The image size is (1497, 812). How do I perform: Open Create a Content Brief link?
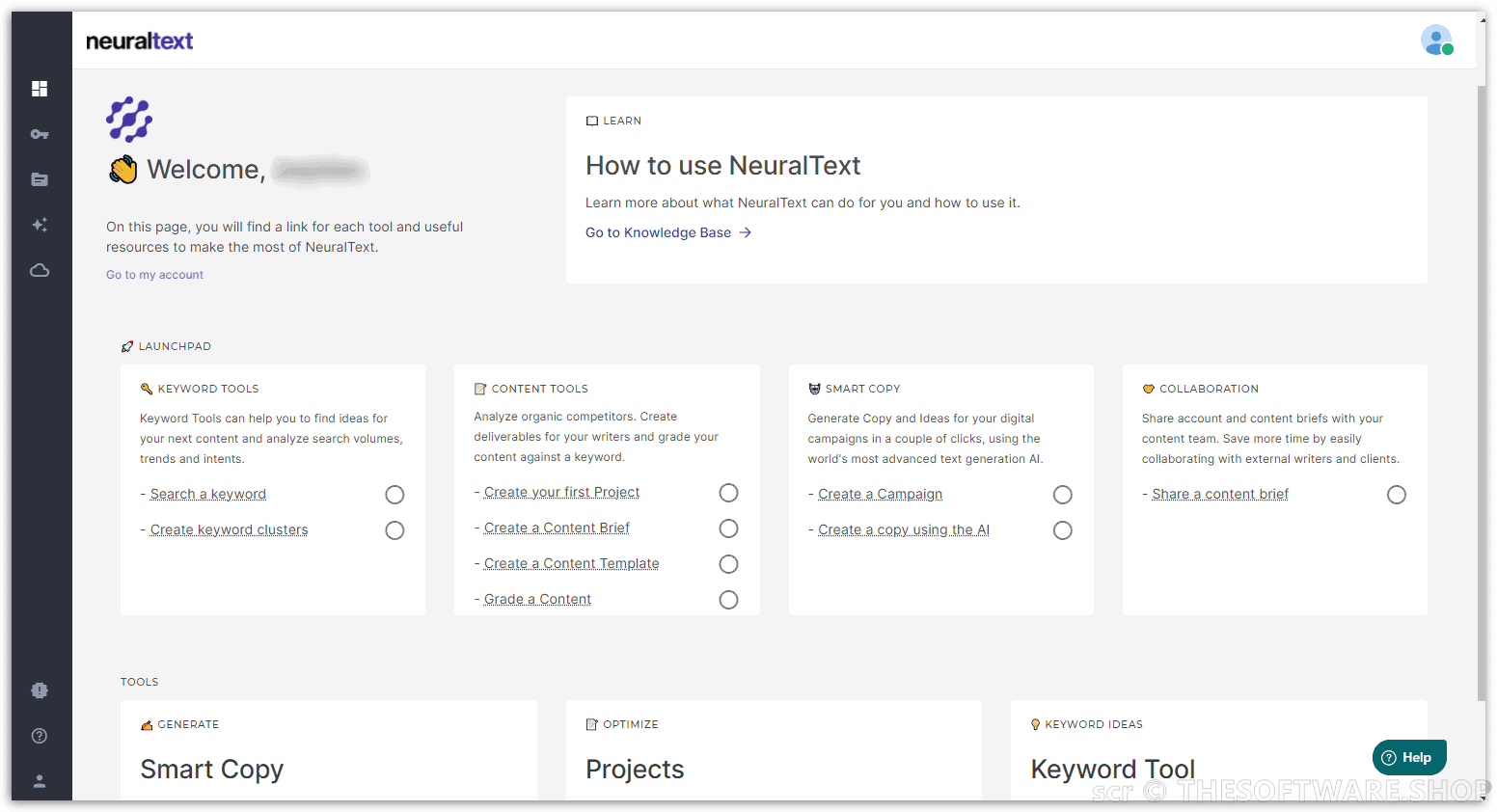(557, 528)
